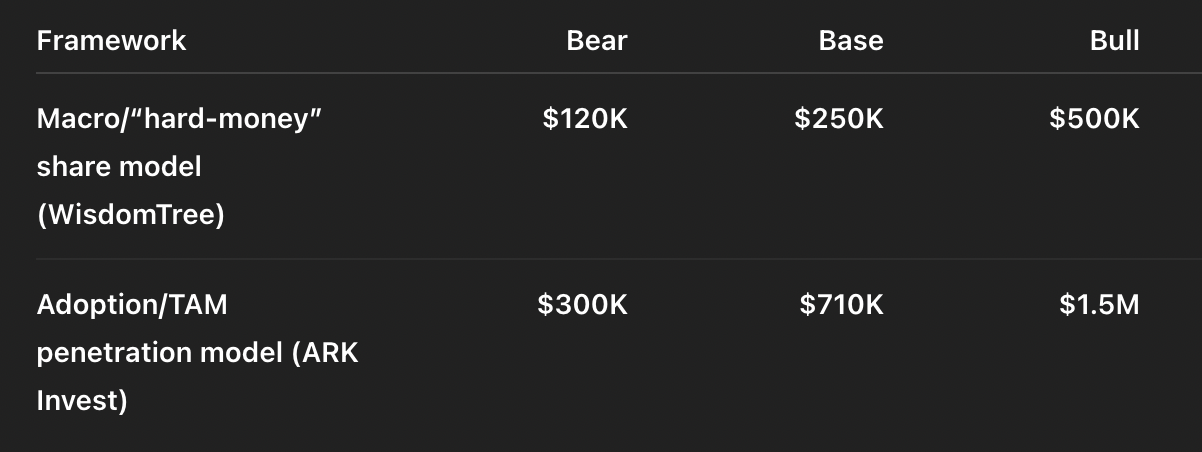This screenshot has width=1202, height=452.
Task: Click the Bear column header
Action: point(597,40)
